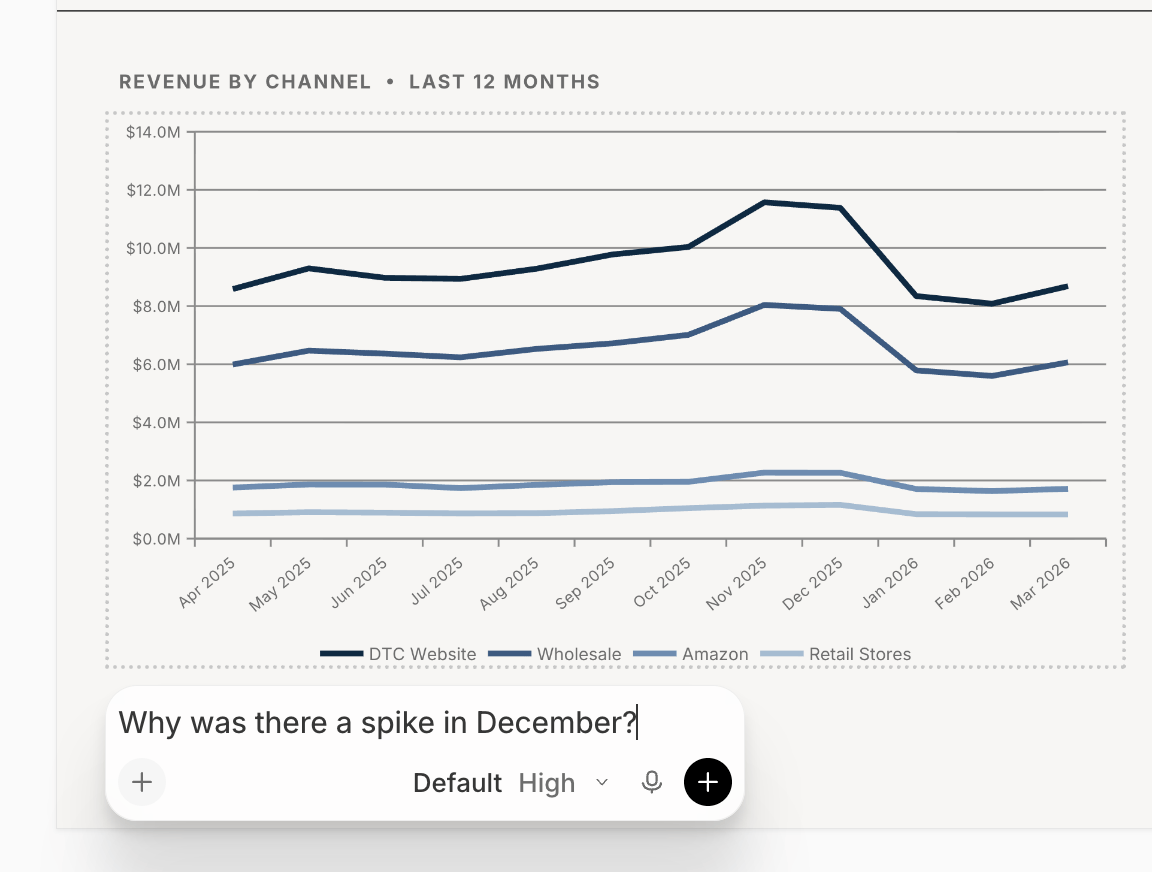The width and height of the screenshot is (1152, 872).
Task: Click the '$10.0M' axis label
Action: [x=153, y=248]
